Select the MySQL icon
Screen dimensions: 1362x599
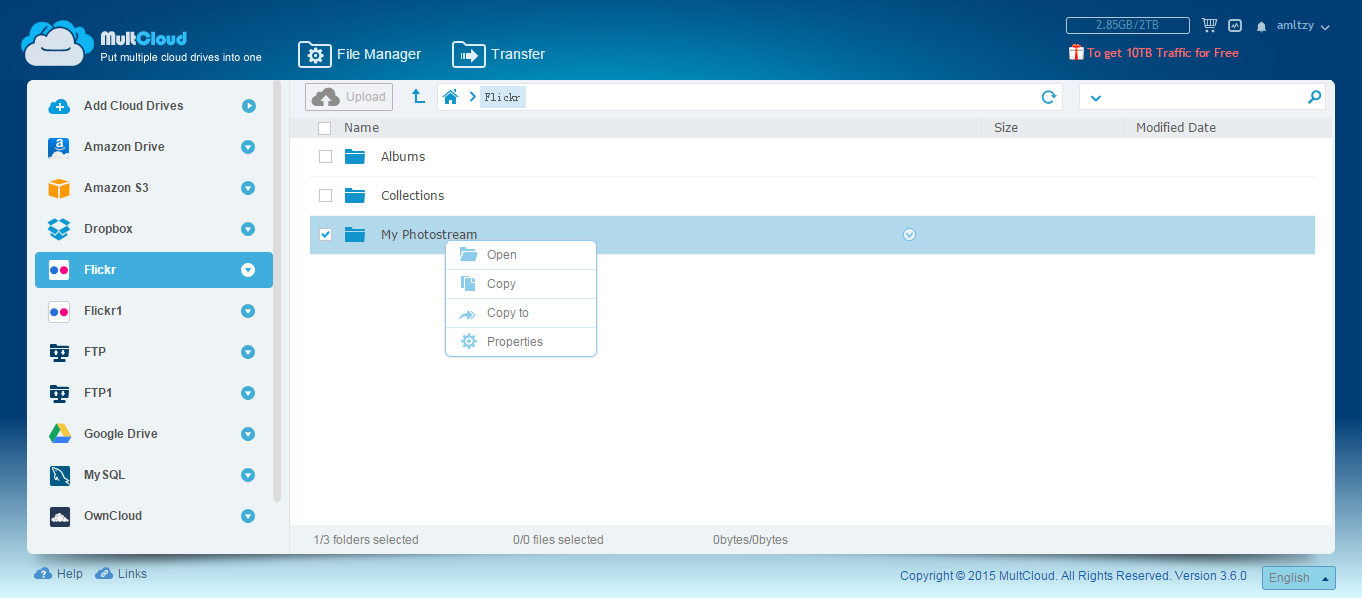tap(59, 475)
